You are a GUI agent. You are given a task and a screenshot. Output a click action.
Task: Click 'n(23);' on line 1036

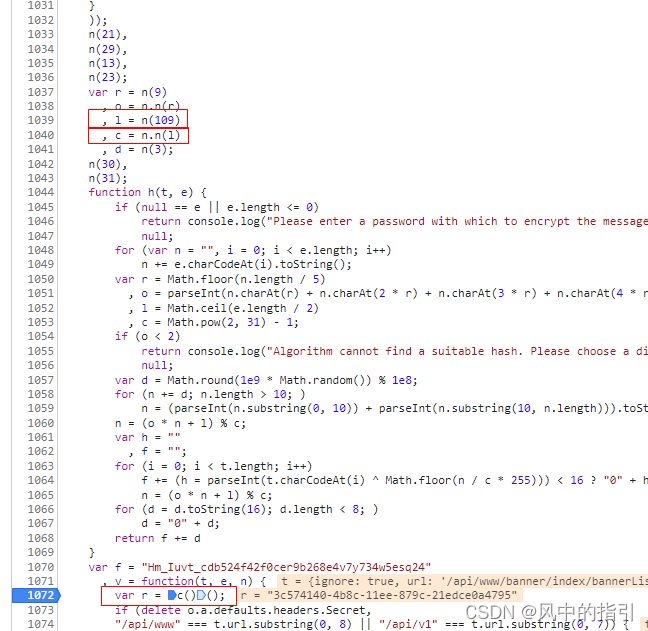tap(107, 77)
